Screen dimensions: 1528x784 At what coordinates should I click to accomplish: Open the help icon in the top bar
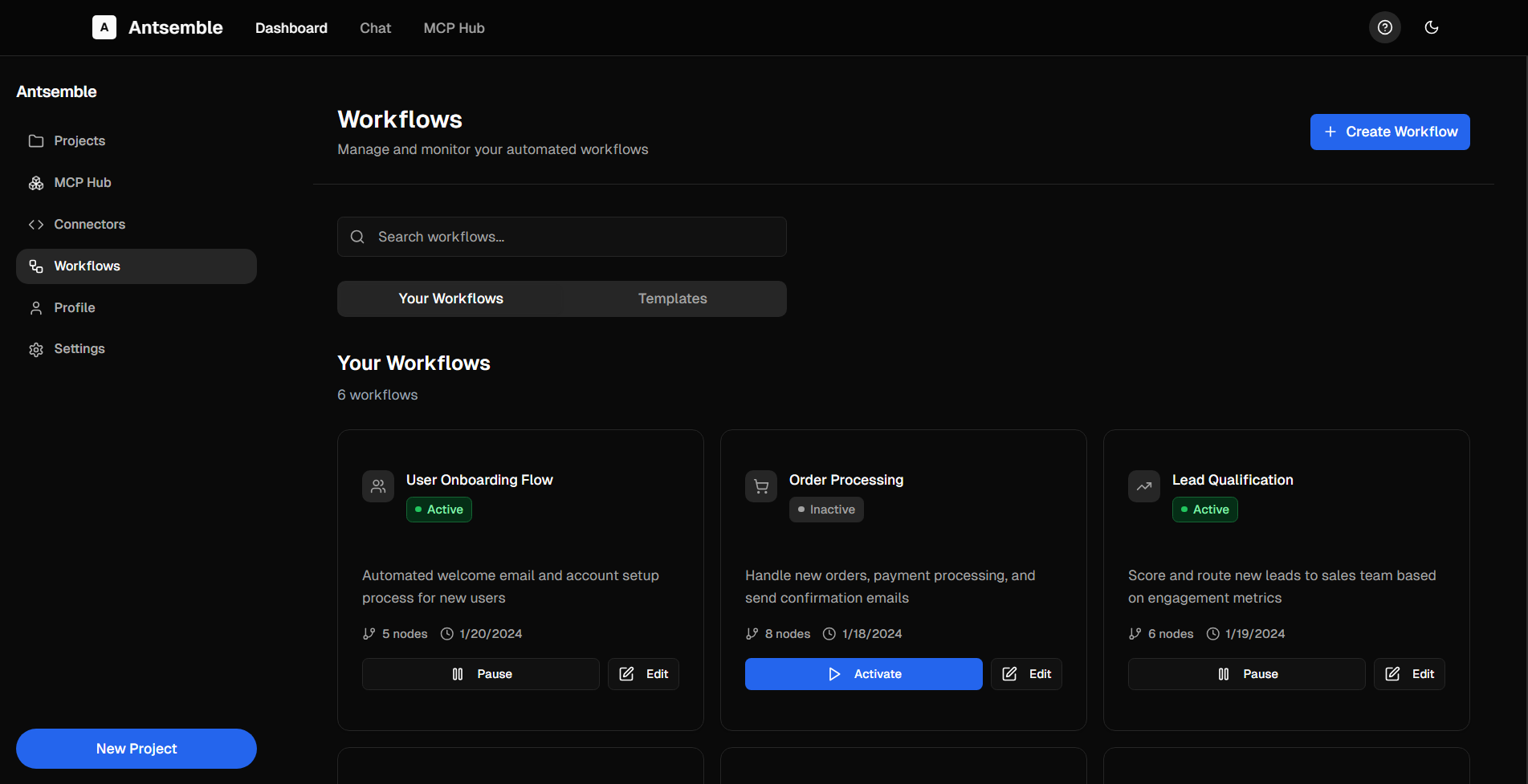pos(1384,27)
